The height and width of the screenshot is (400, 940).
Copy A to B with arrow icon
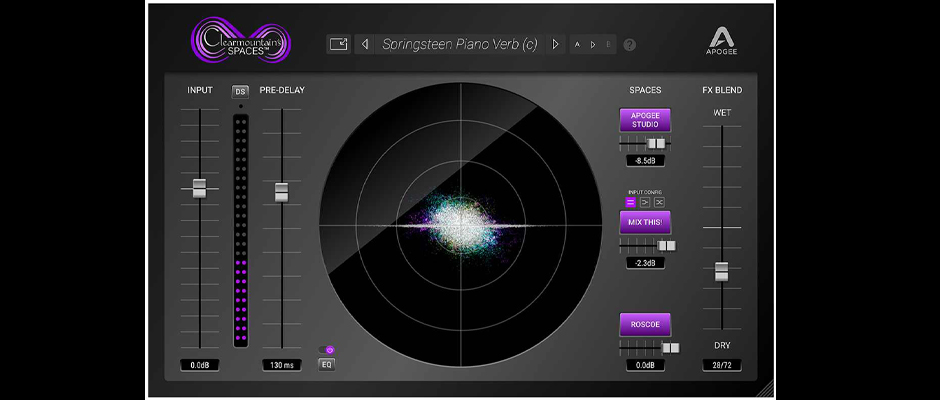(x=592, y=45)
